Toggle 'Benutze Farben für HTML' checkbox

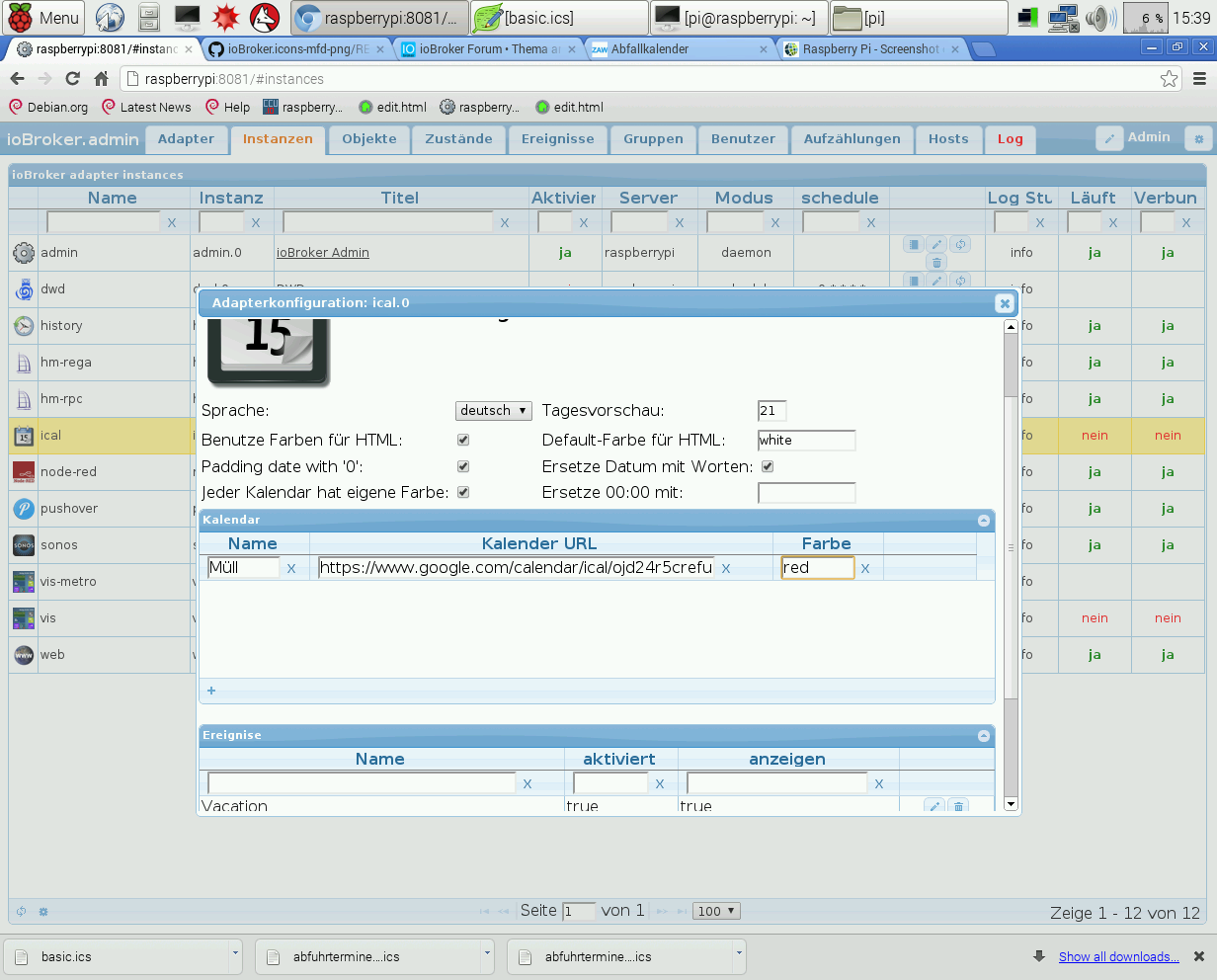(463, 440)
